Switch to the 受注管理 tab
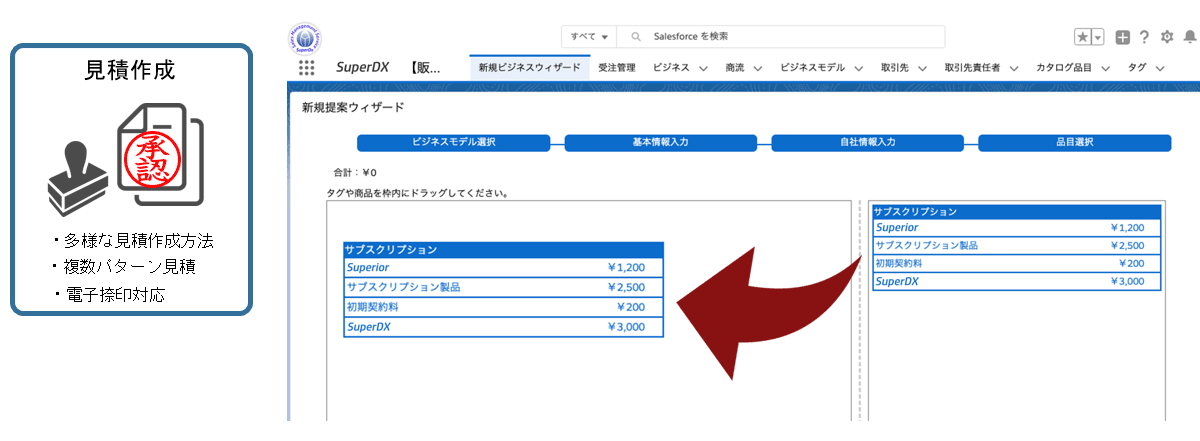 pyautogui.click(x=616, y=68)
